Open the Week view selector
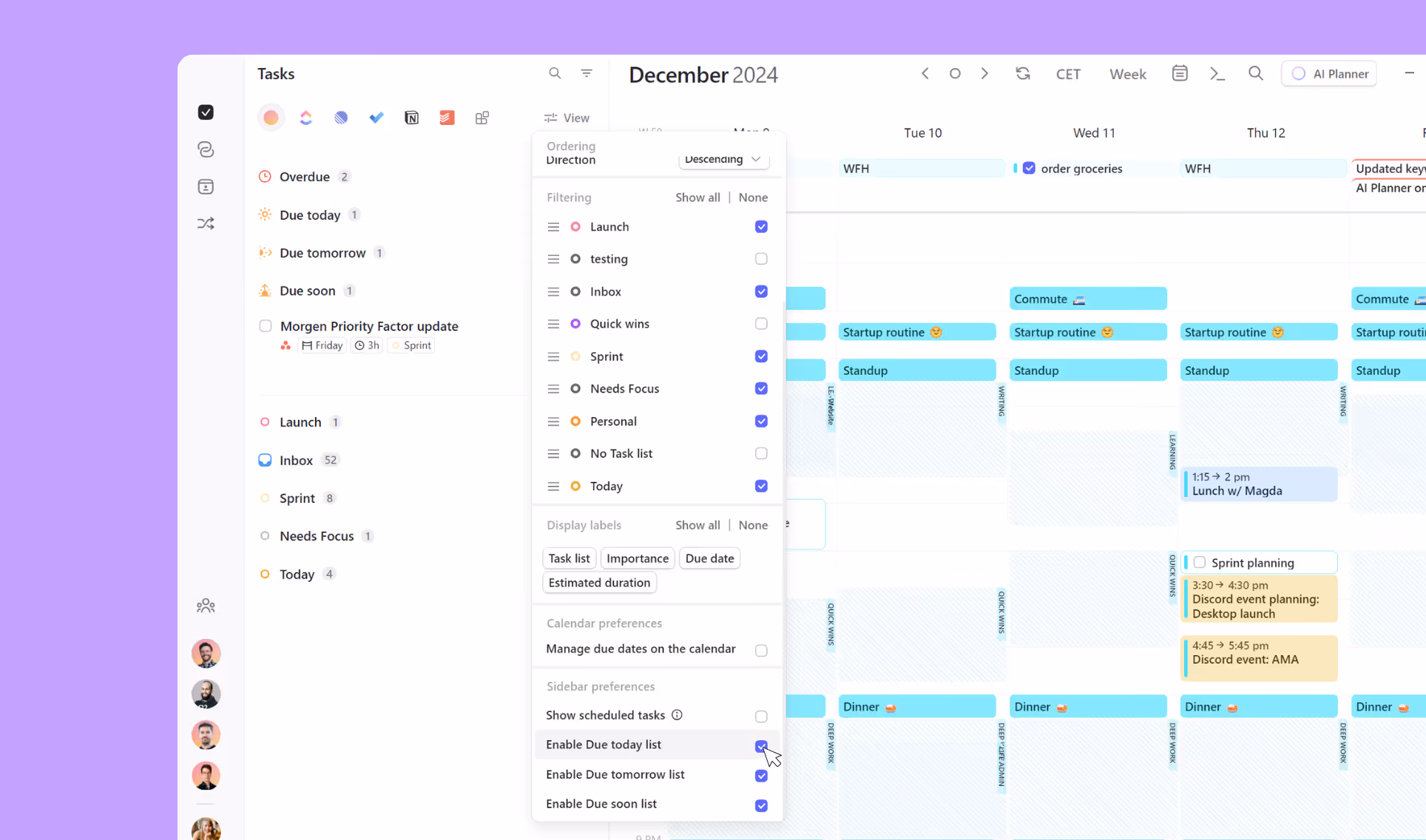This screenshot has width=1426, height=840. (1127, 74)
